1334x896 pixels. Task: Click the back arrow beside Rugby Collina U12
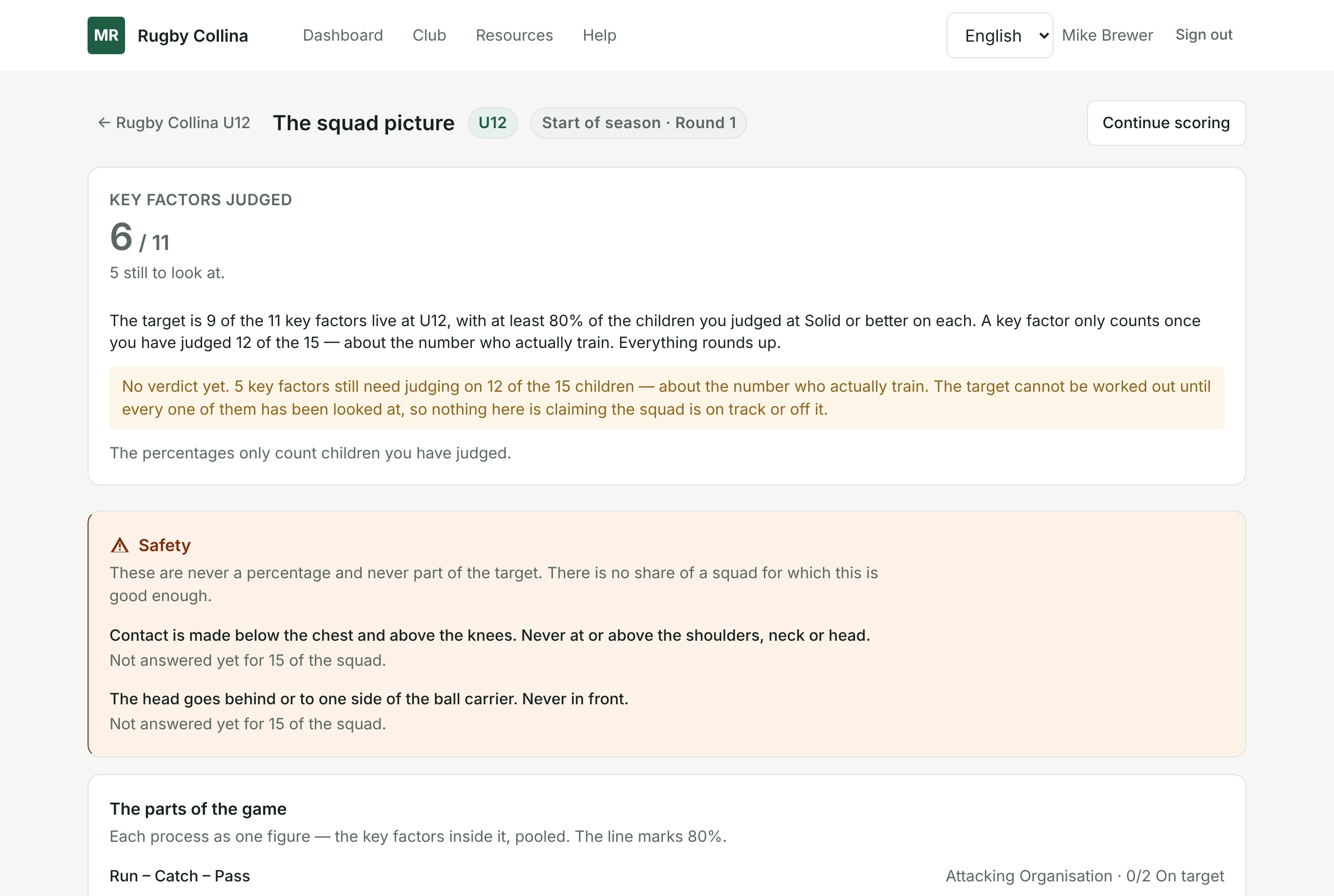pos(104,123)
